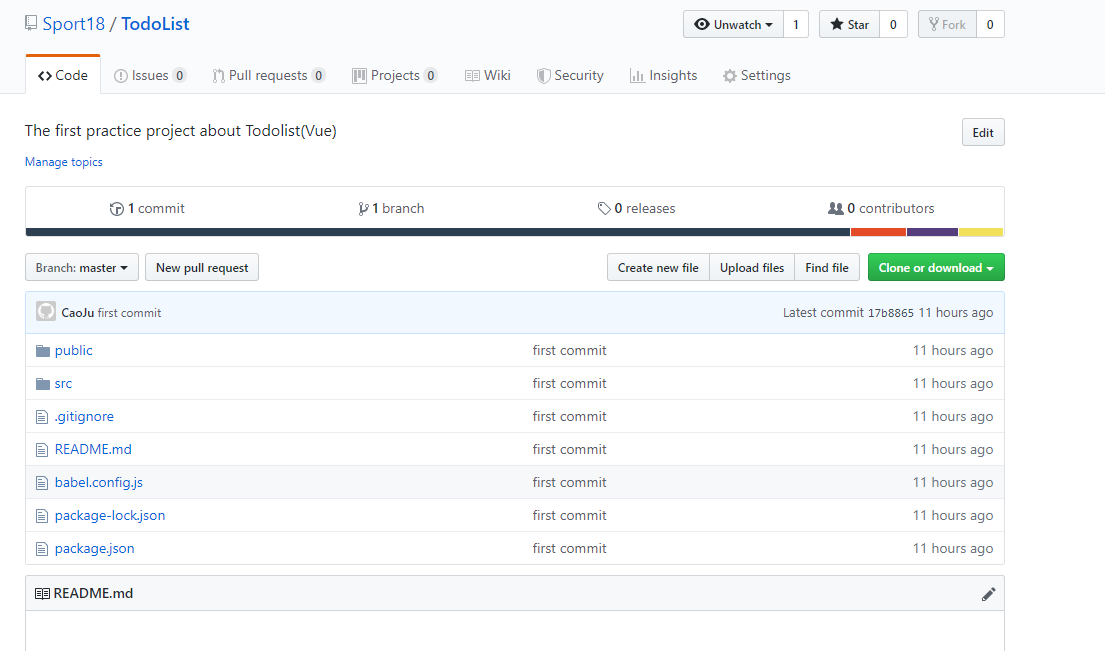Click the fork count 0
This screenshot has height=651, width=1105.
[x=990, y=25]
